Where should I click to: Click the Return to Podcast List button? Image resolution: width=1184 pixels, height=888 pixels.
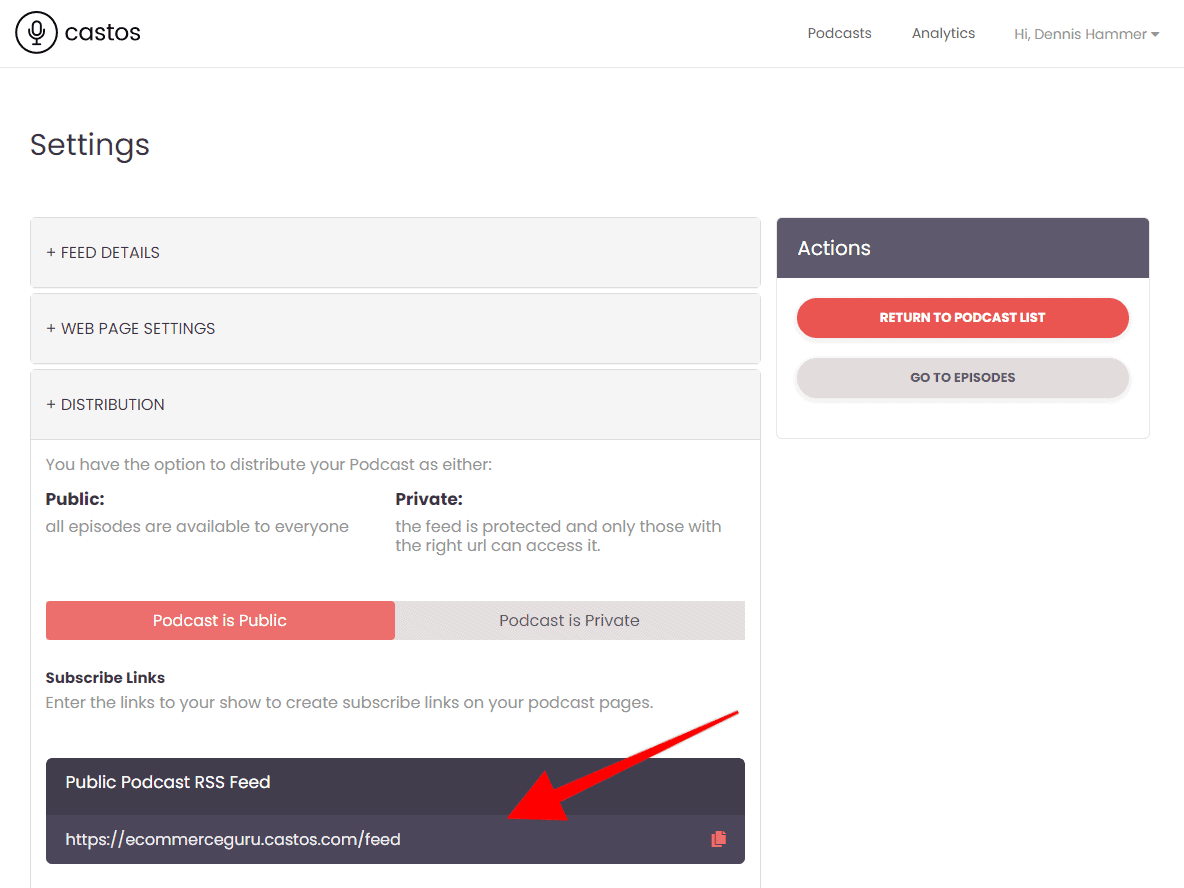pyautogui.click(x=962, y=318)
